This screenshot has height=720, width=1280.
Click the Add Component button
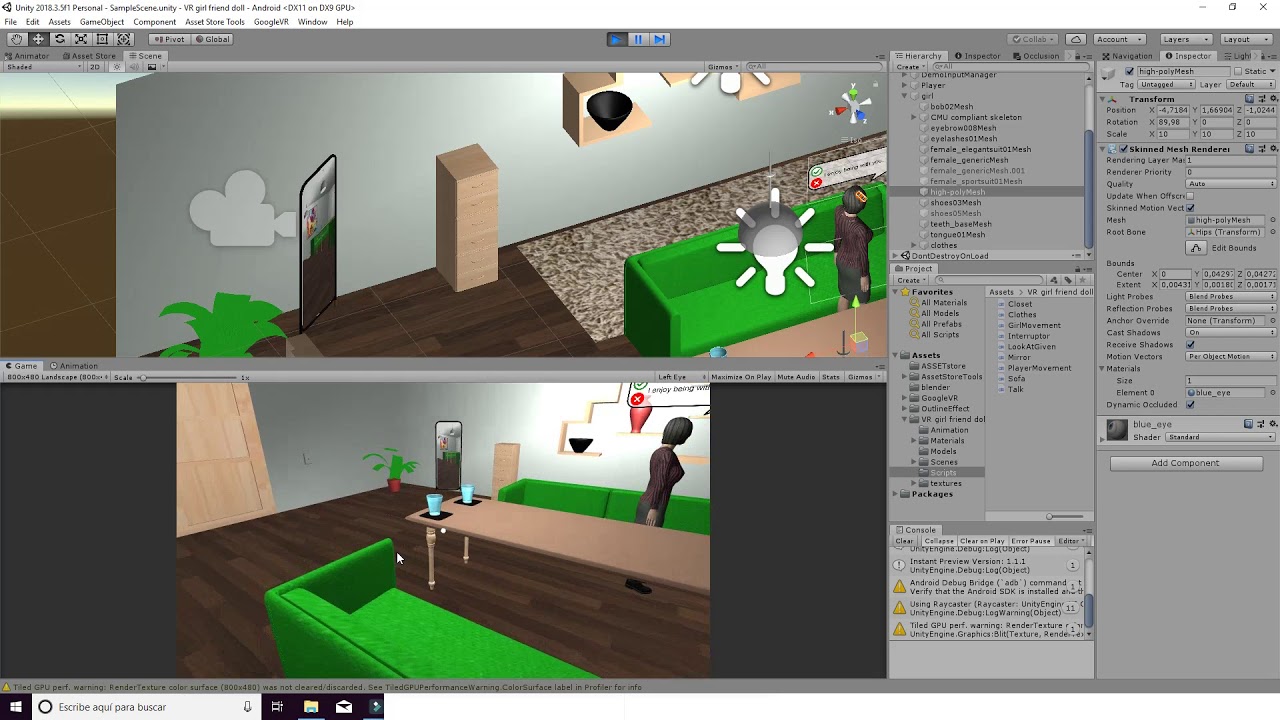pyautogui.click(x=1185, y=463)
